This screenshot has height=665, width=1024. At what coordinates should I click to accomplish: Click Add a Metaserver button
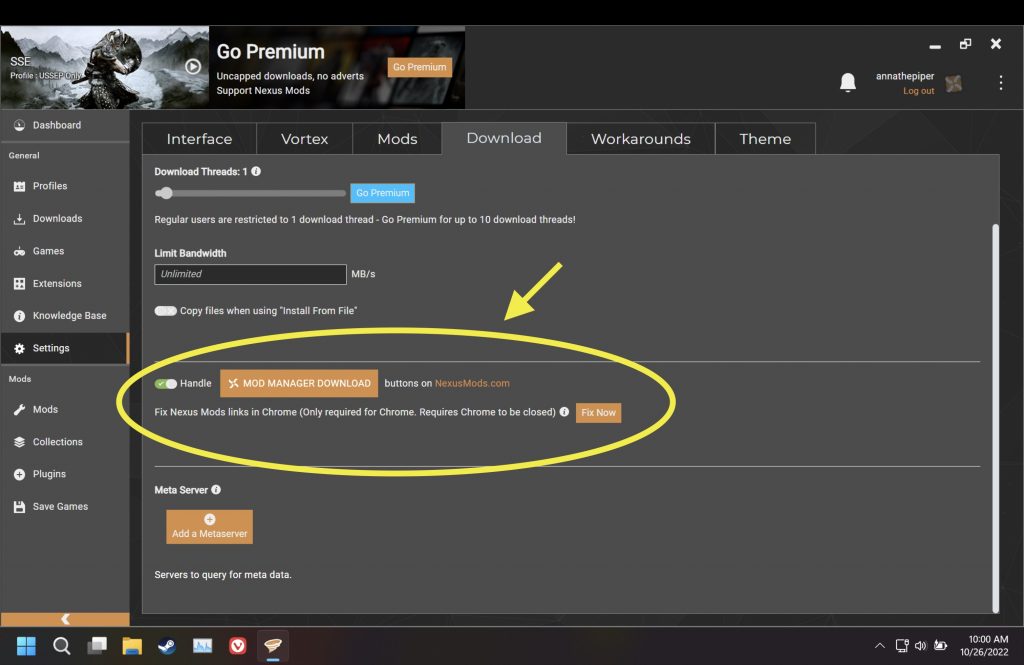click(x=209, y=527)
